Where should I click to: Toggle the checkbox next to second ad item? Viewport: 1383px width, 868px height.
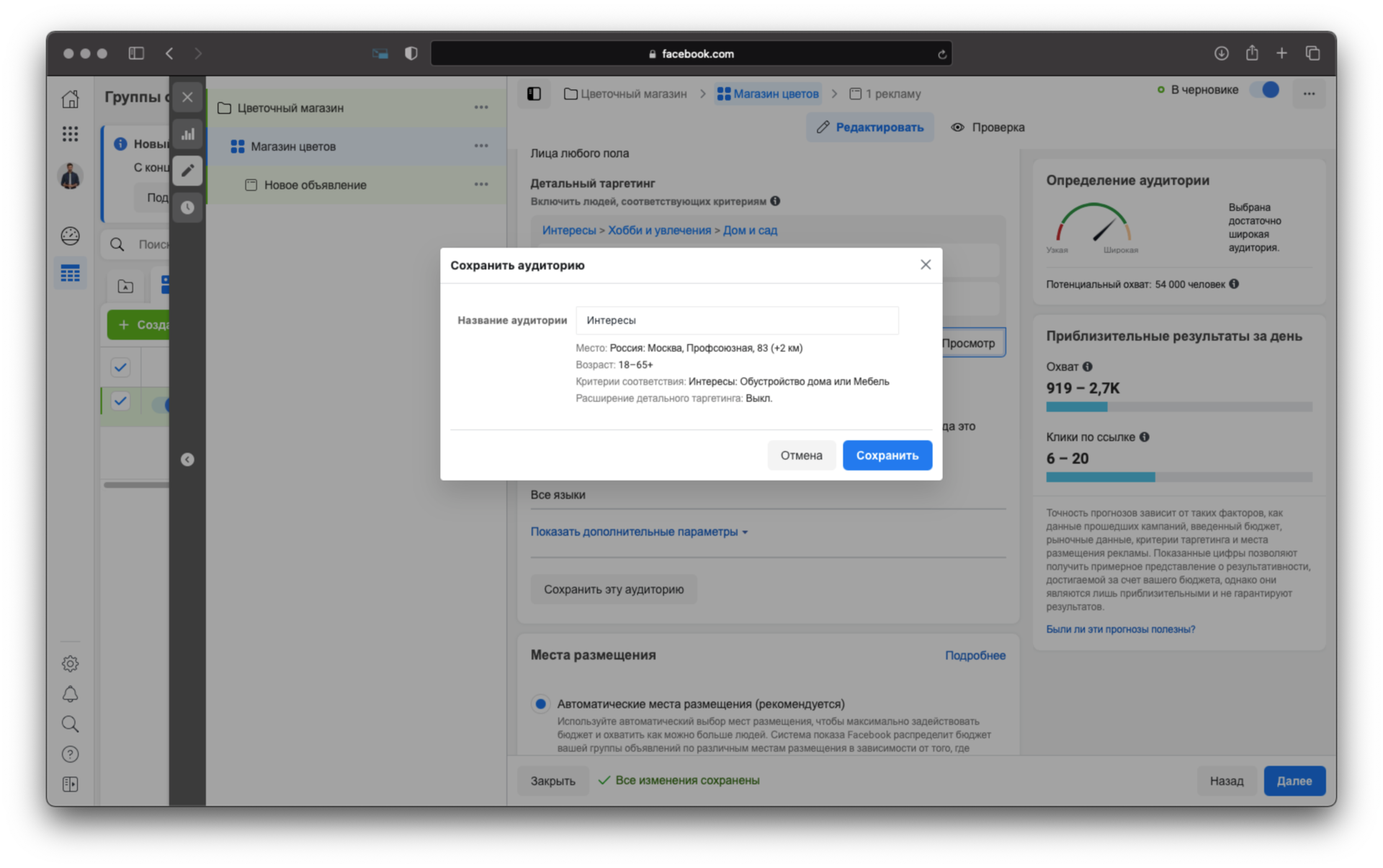click(120, 403)
